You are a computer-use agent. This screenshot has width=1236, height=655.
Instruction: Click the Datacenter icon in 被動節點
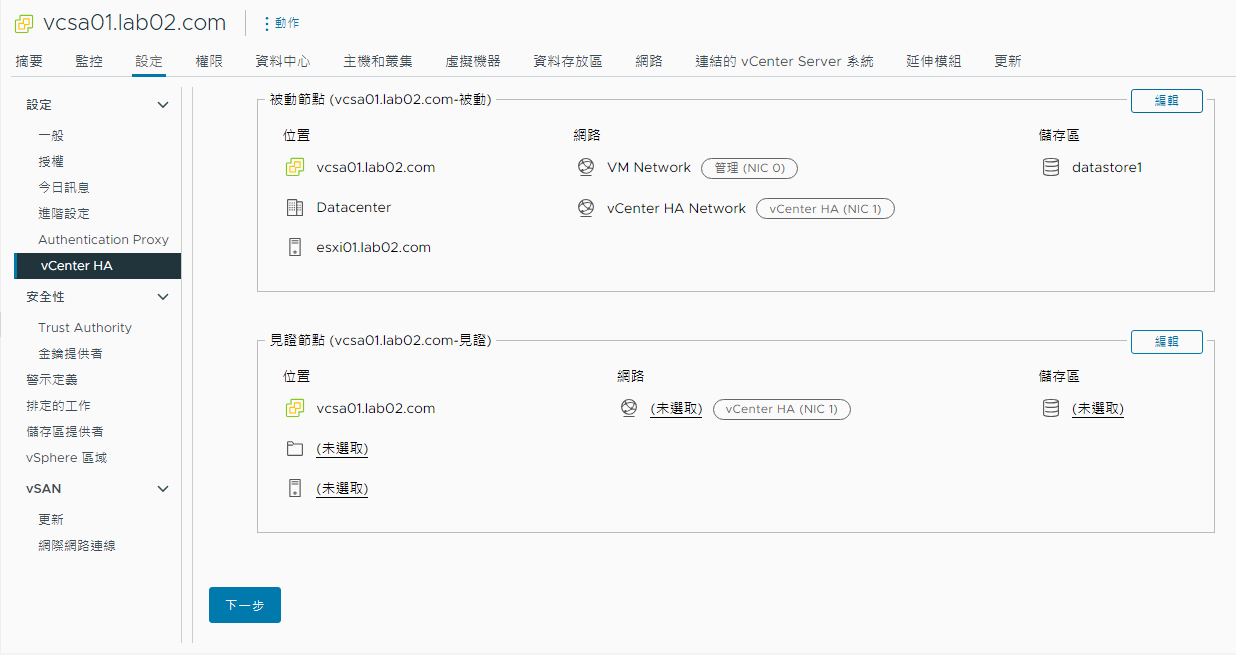coord(294,207)
